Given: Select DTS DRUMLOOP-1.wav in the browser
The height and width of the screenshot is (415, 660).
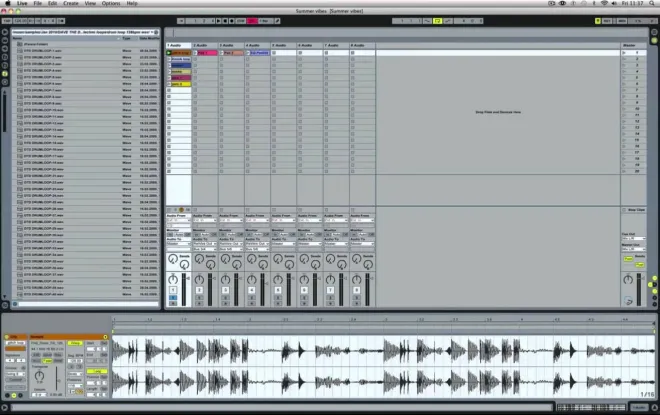Looking at the screenshot, I should (43, 51).
